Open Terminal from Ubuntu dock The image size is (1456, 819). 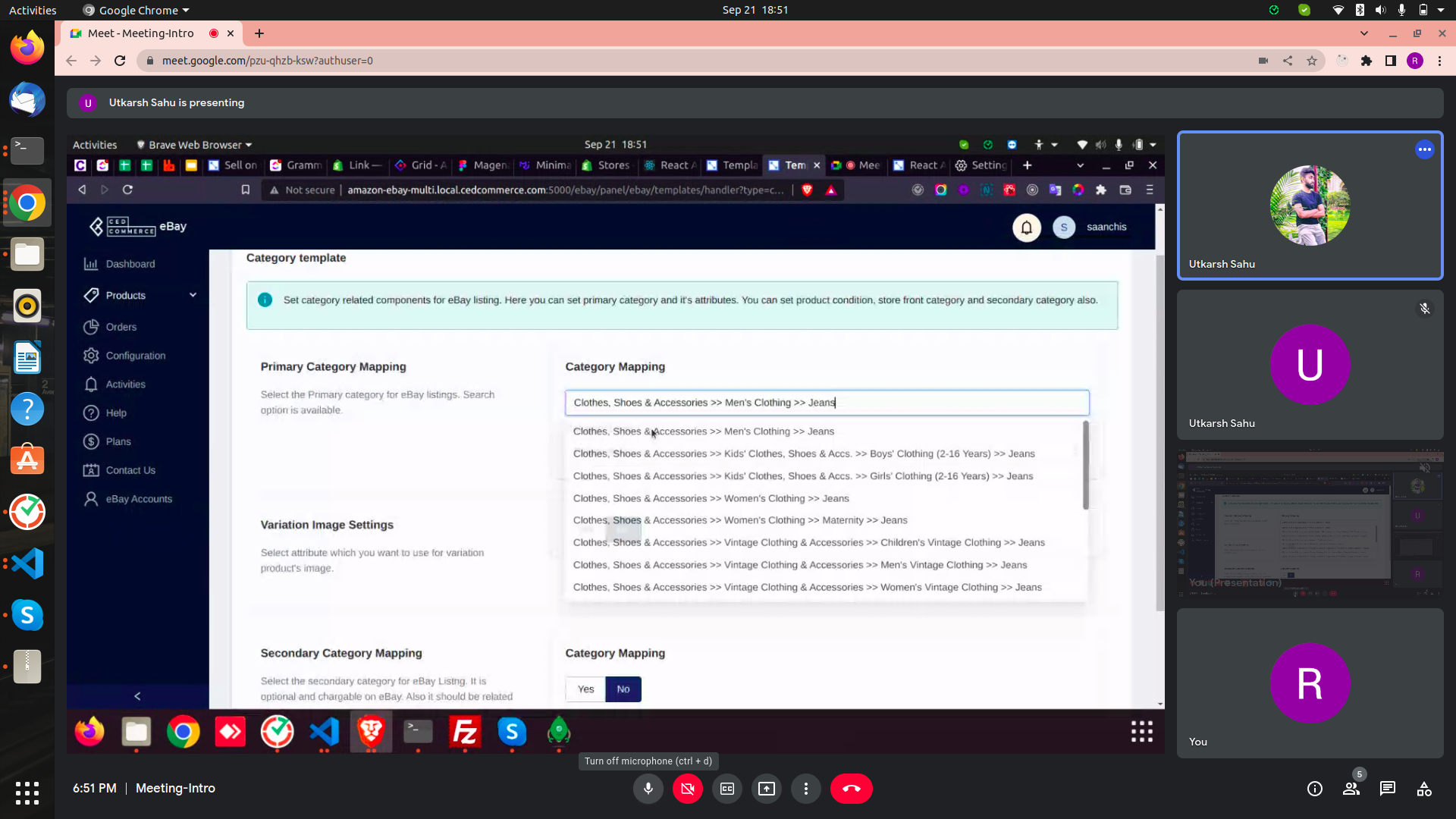(27, 151)
